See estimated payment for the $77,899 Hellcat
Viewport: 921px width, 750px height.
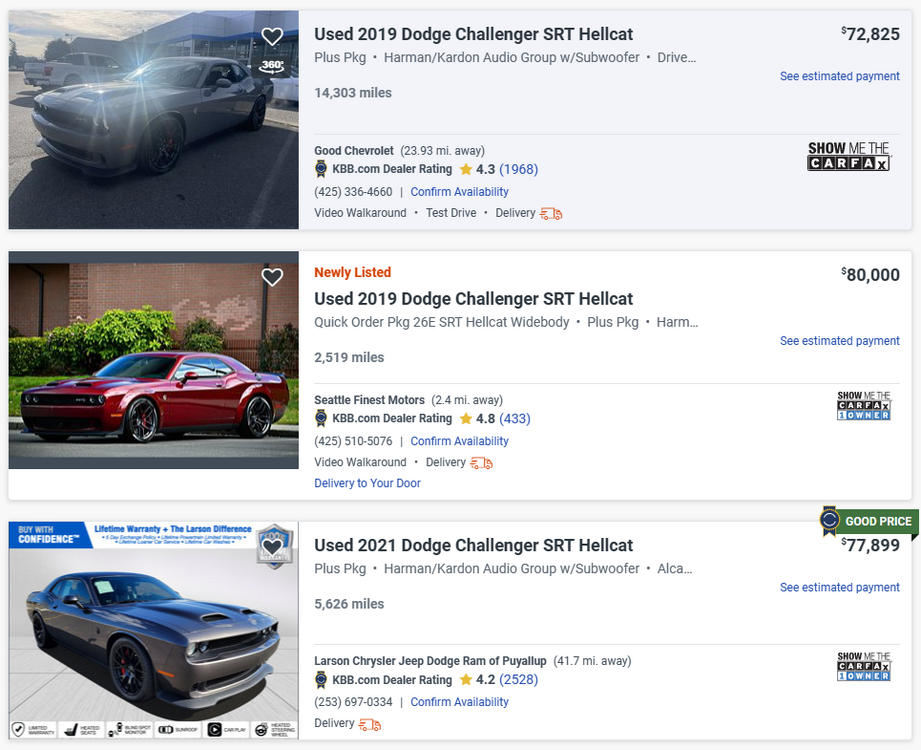[839, 588]
